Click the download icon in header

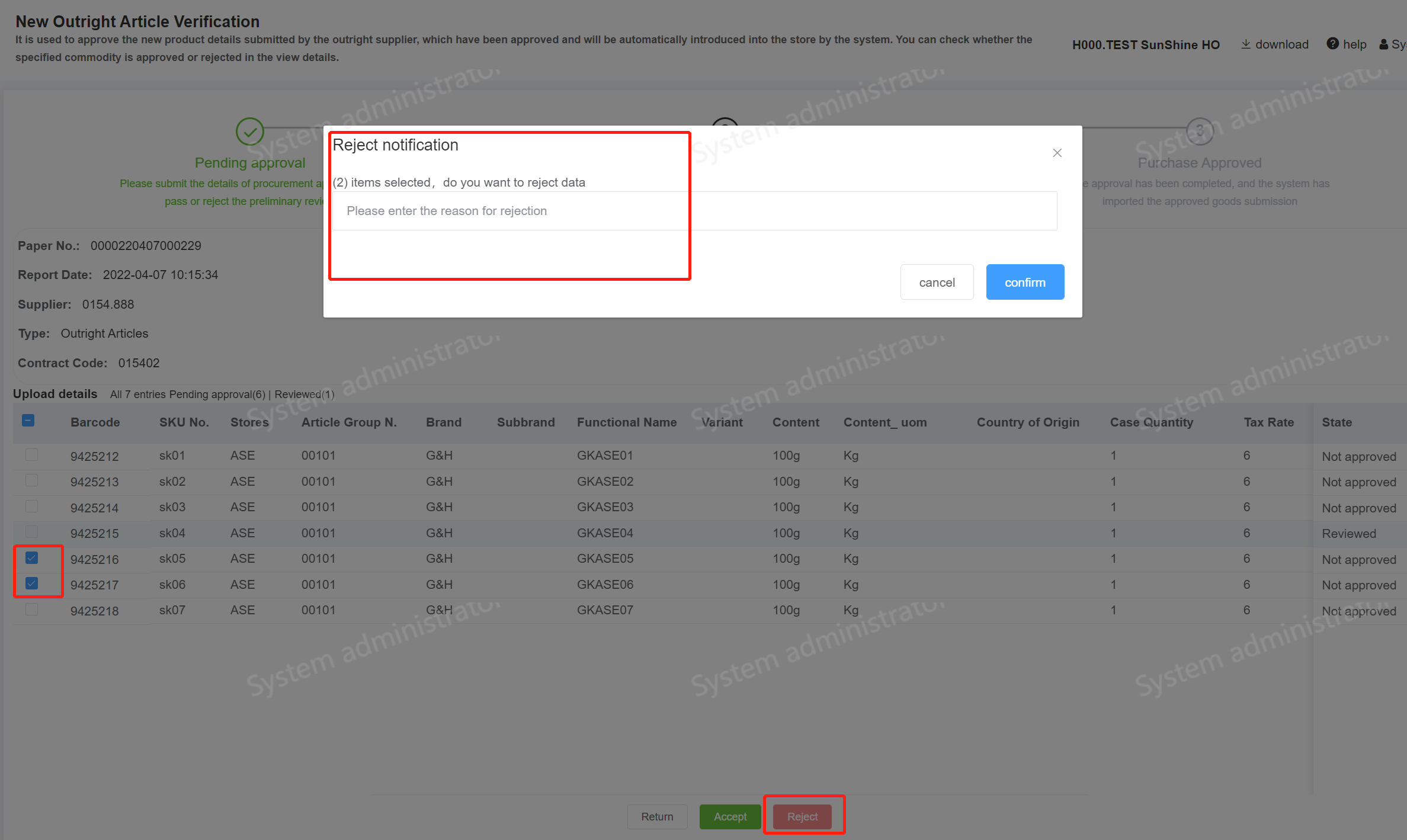(x=1246, y=44)
